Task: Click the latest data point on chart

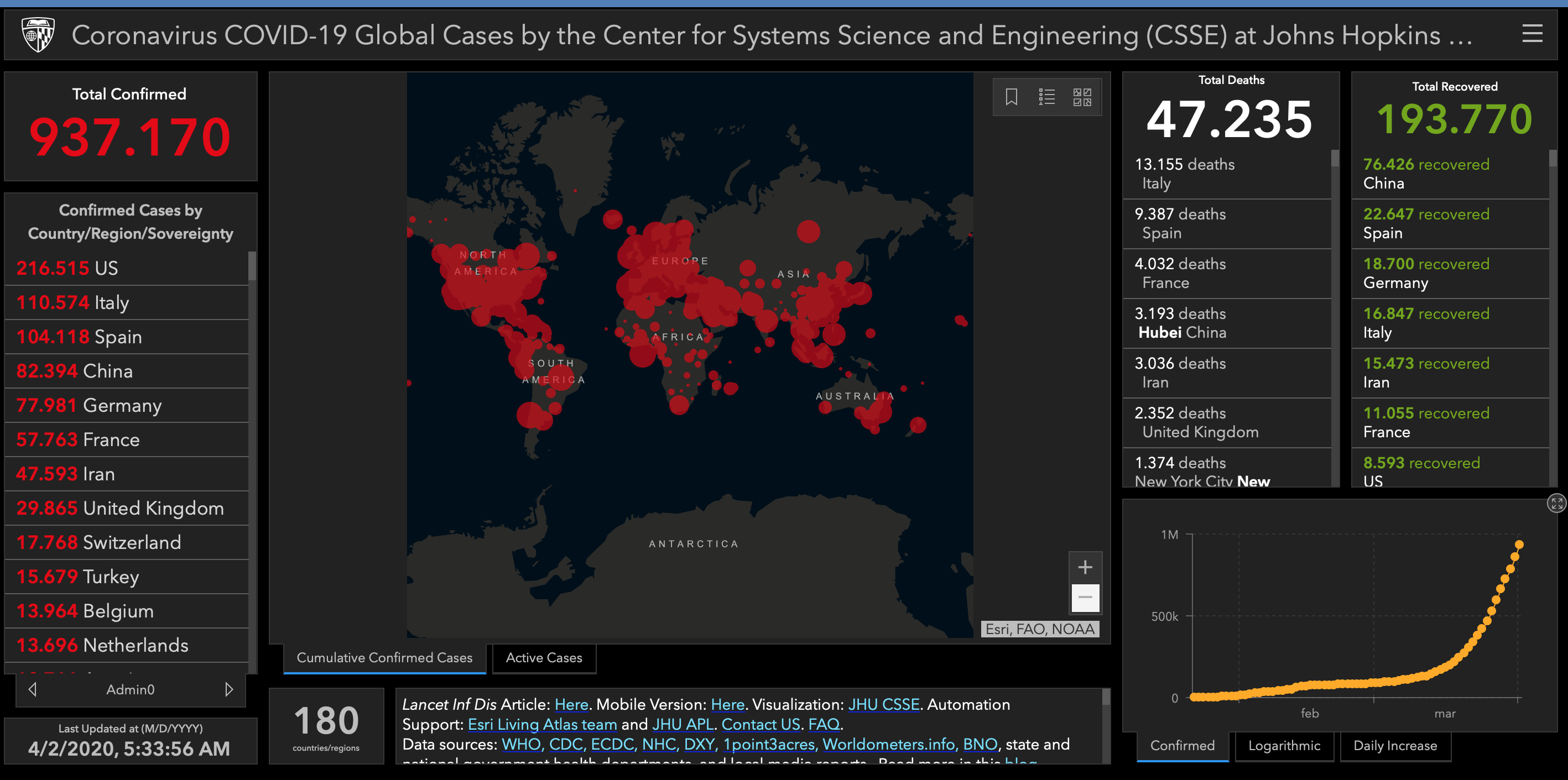Action: pyautogui.click(x=1519, y=545)
